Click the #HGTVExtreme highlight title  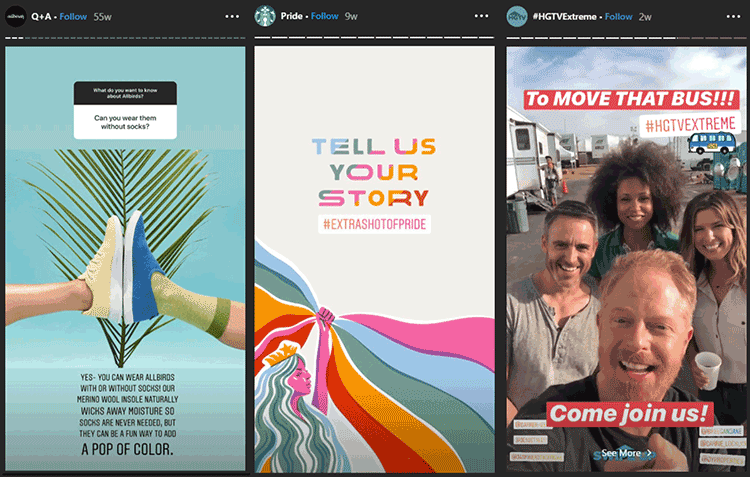[x=564, y=17]
